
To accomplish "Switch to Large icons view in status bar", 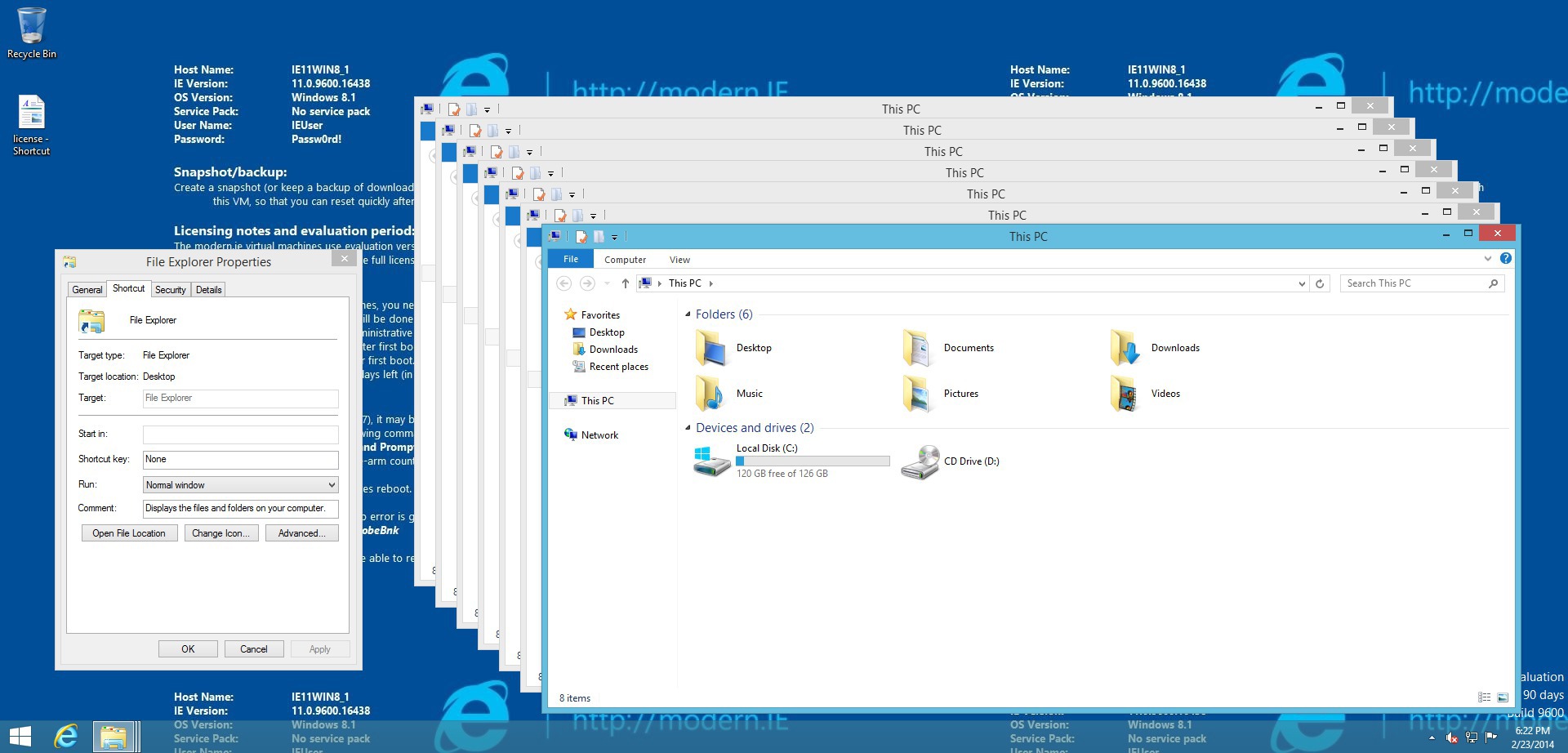I will [x=1503, y=697].
